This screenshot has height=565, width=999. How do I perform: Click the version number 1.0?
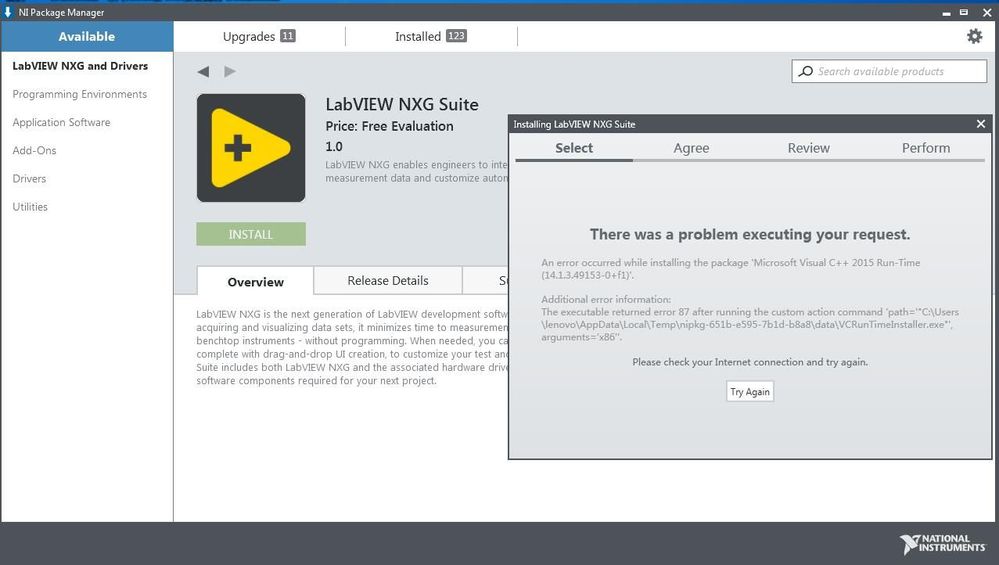(334, 147)
